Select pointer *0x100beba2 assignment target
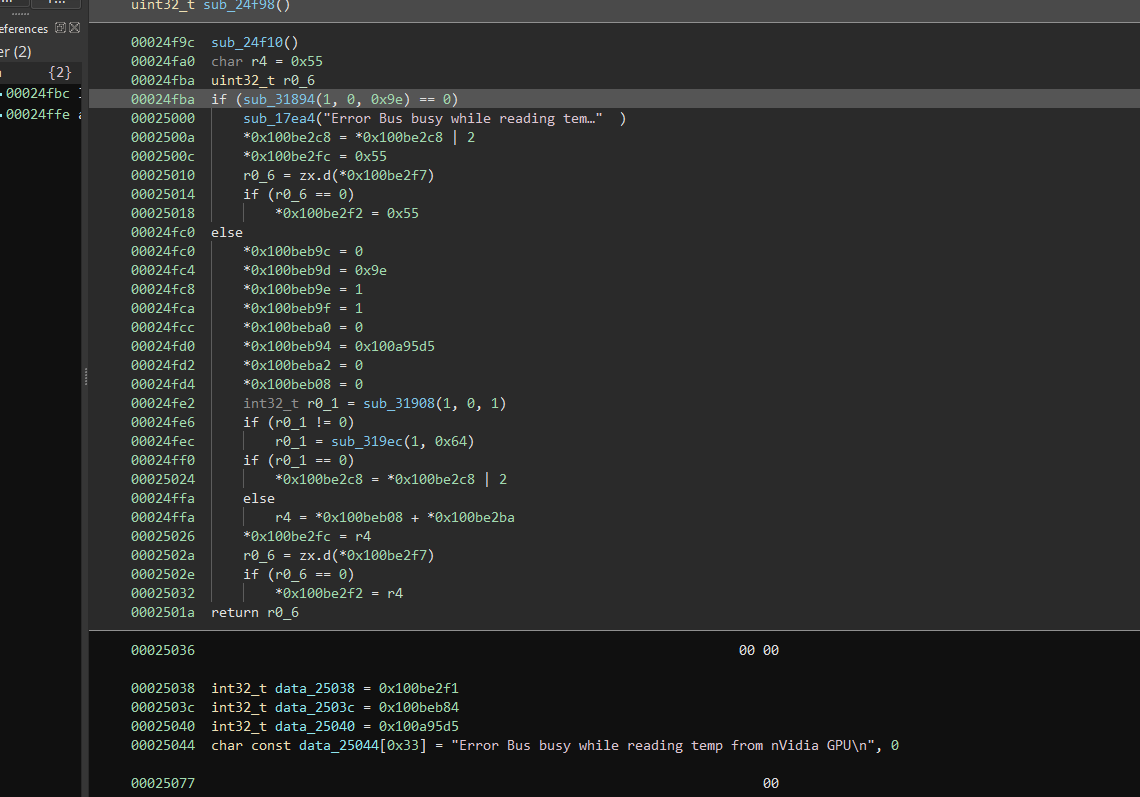The height and width of the screenshot is (797, 1140). (287, 365)
